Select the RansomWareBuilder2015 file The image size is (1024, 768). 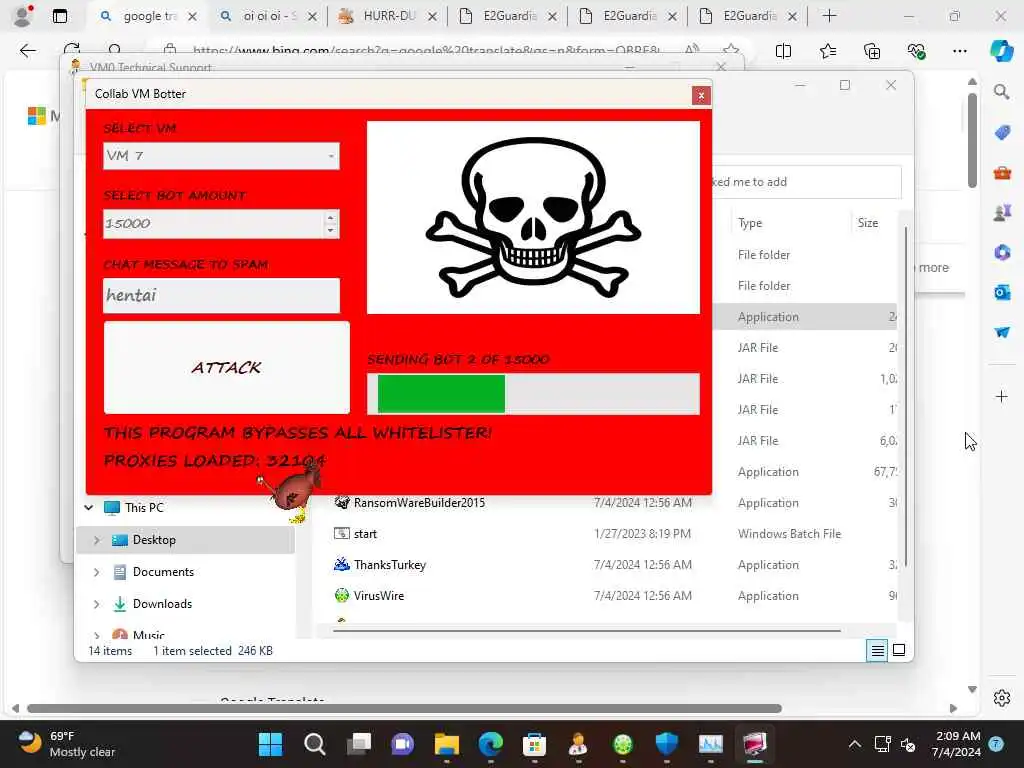tap(419, 503)
